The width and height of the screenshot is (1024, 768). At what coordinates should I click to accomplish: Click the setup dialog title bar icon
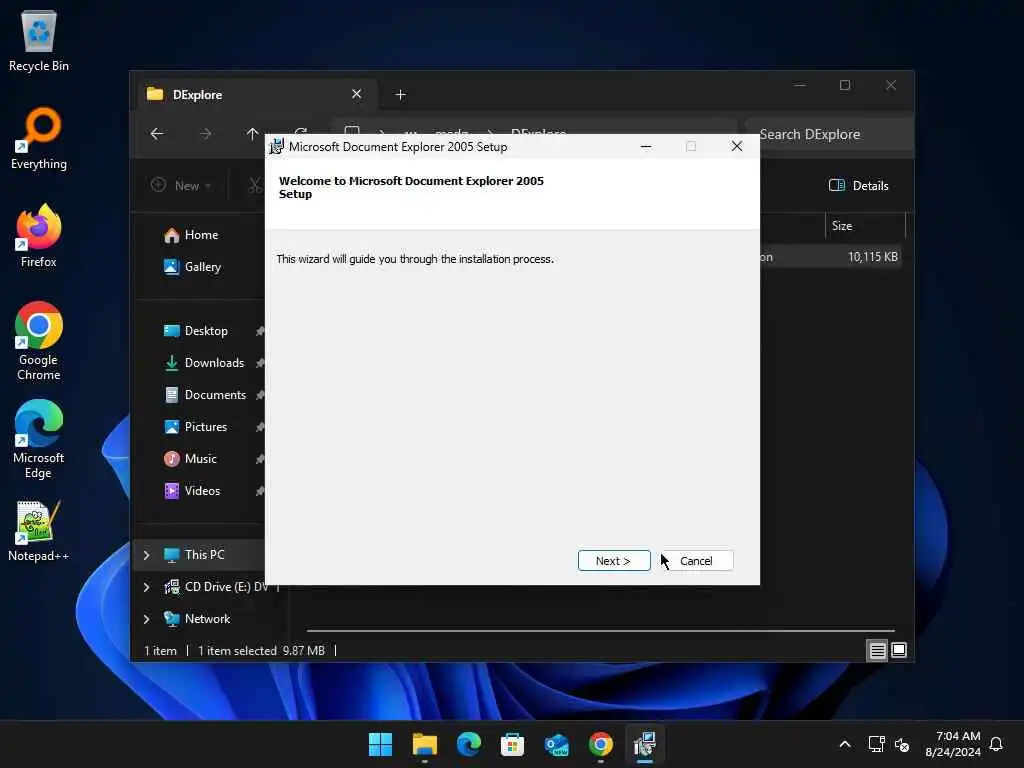[x=277, y=146]
